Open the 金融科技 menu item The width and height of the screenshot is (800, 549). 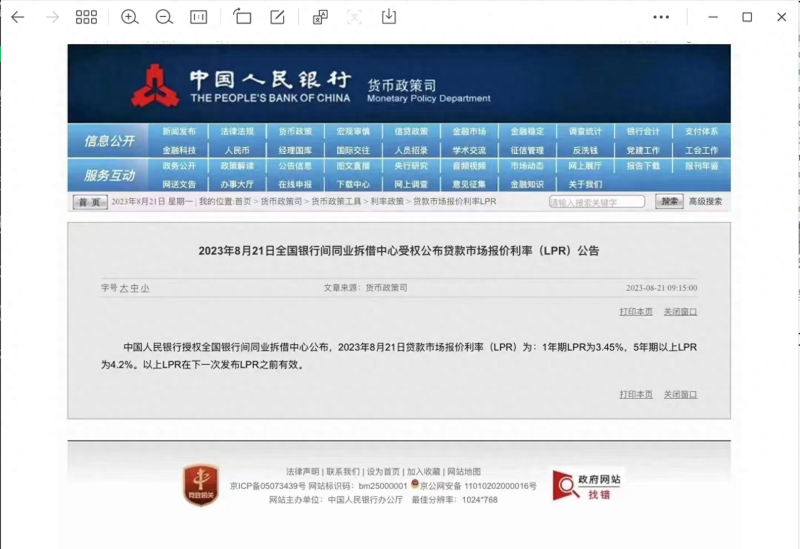point(179,151)
